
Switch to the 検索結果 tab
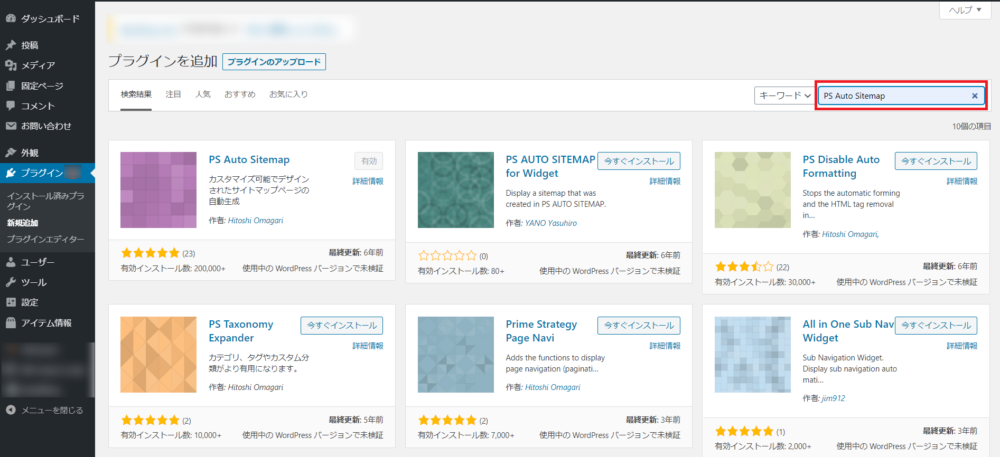tap(136, 94)
